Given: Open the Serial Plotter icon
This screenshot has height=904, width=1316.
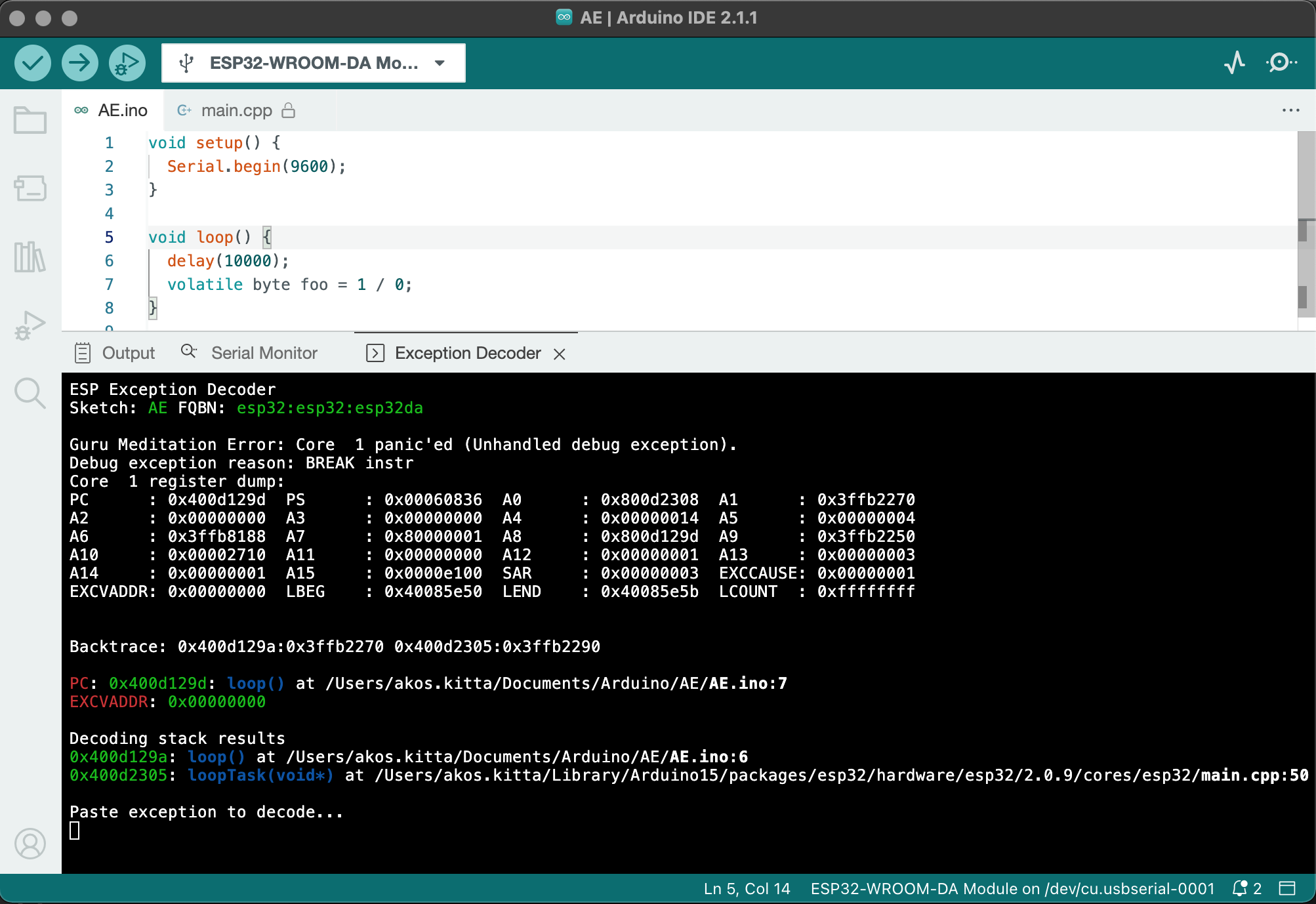Looking at the screenshot, I should (x=1235, y=63).
